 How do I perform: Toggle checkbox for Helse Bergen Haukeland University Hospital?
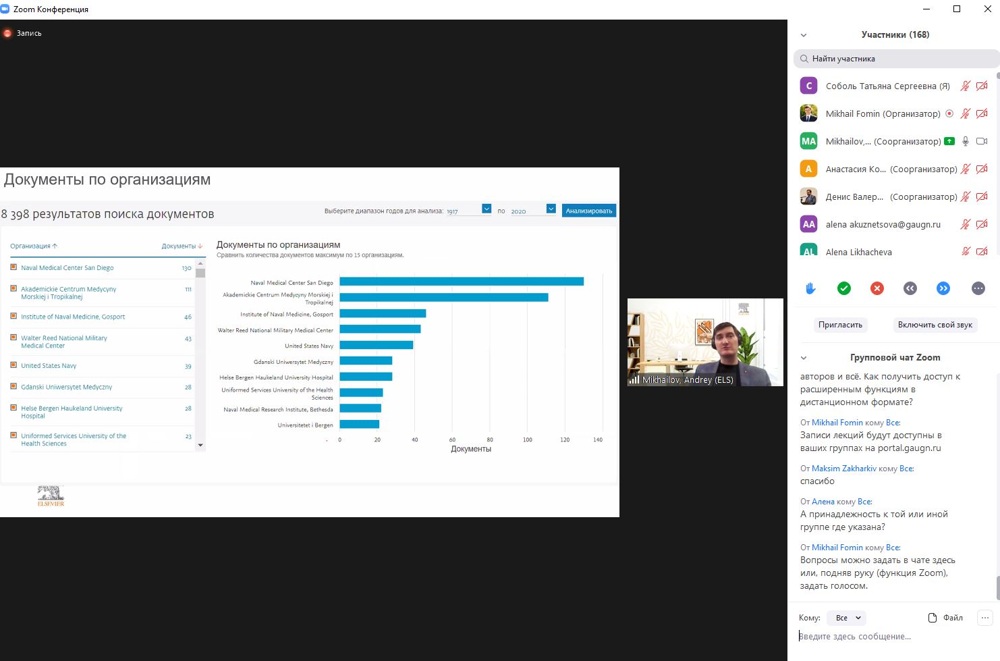(13, 407)
